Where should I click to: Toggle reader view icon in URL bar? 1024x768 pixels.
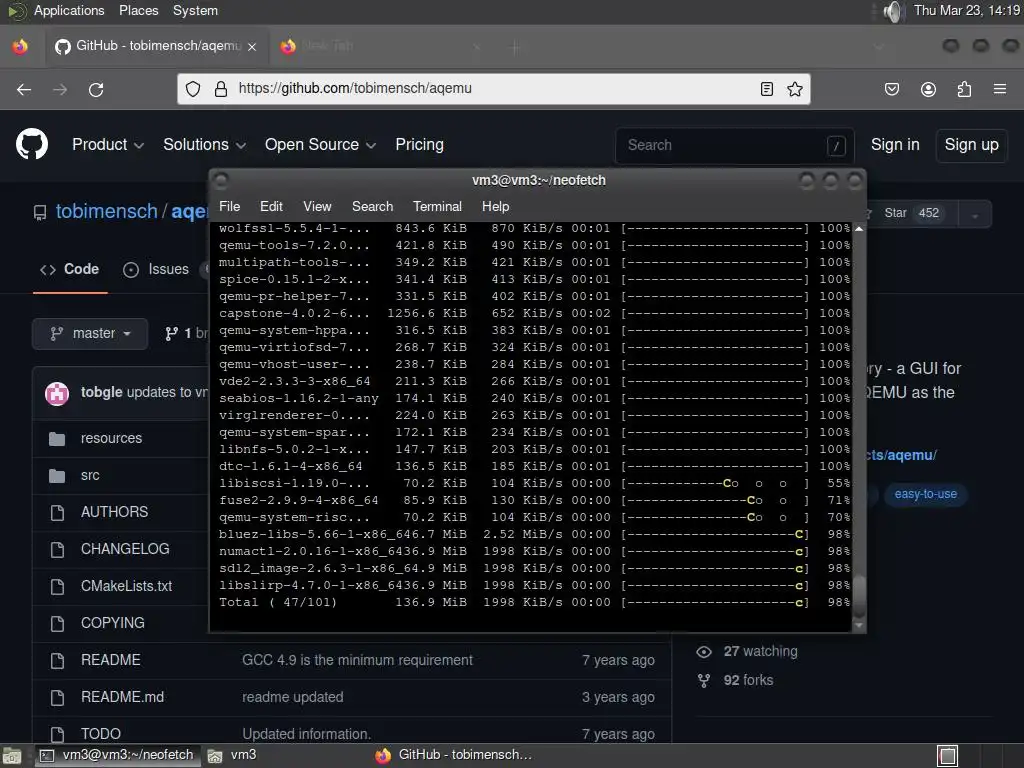click(767, 89)
